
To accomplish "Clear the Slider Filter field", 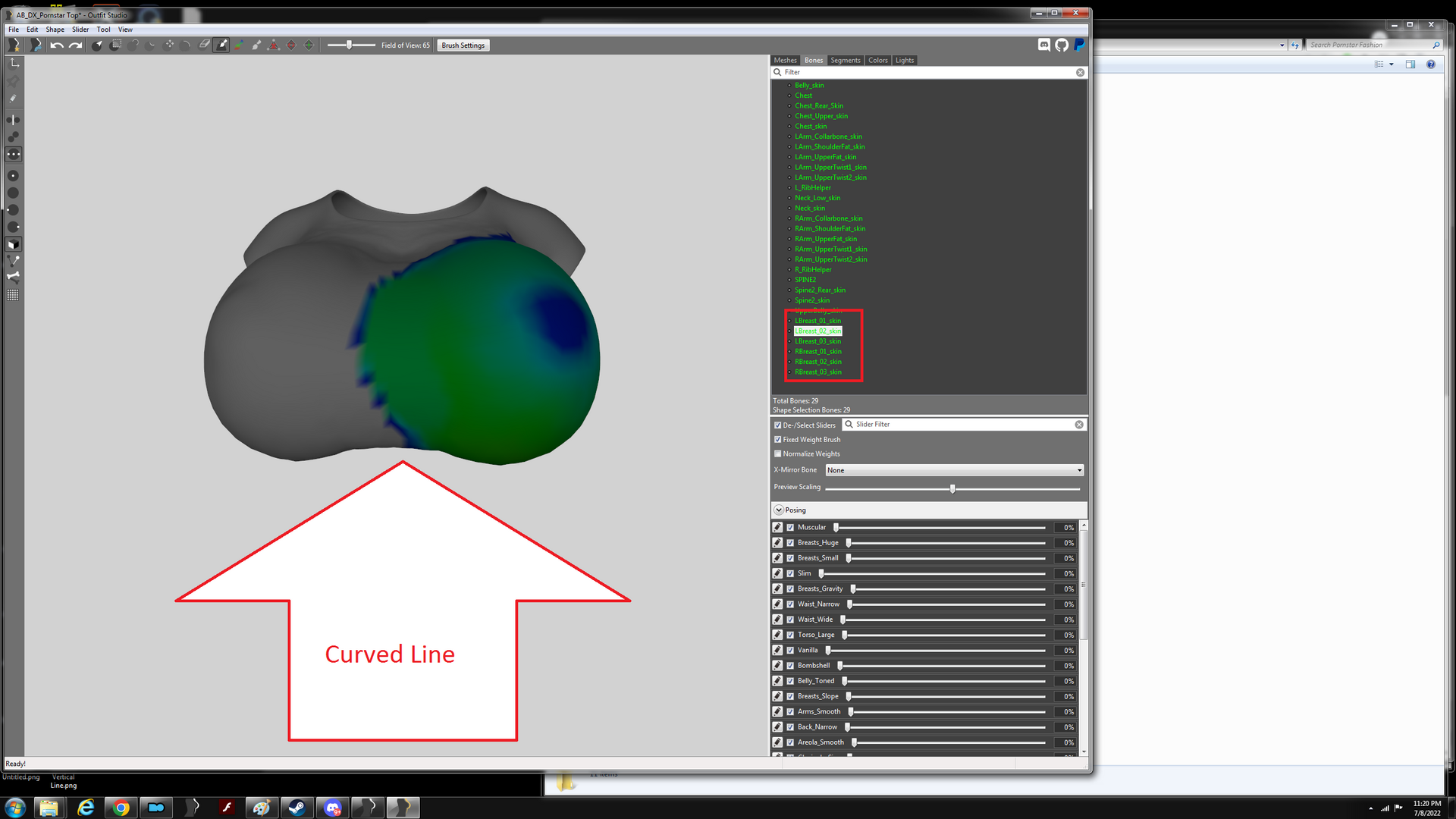I will (1078, 425).
